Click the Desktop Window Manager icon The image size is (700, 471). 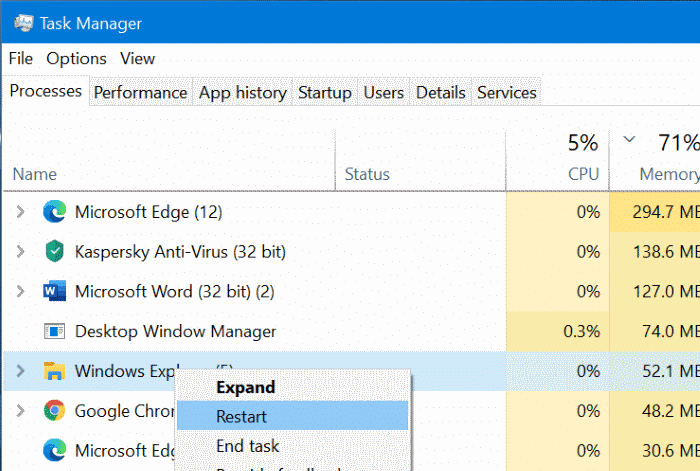54,331
